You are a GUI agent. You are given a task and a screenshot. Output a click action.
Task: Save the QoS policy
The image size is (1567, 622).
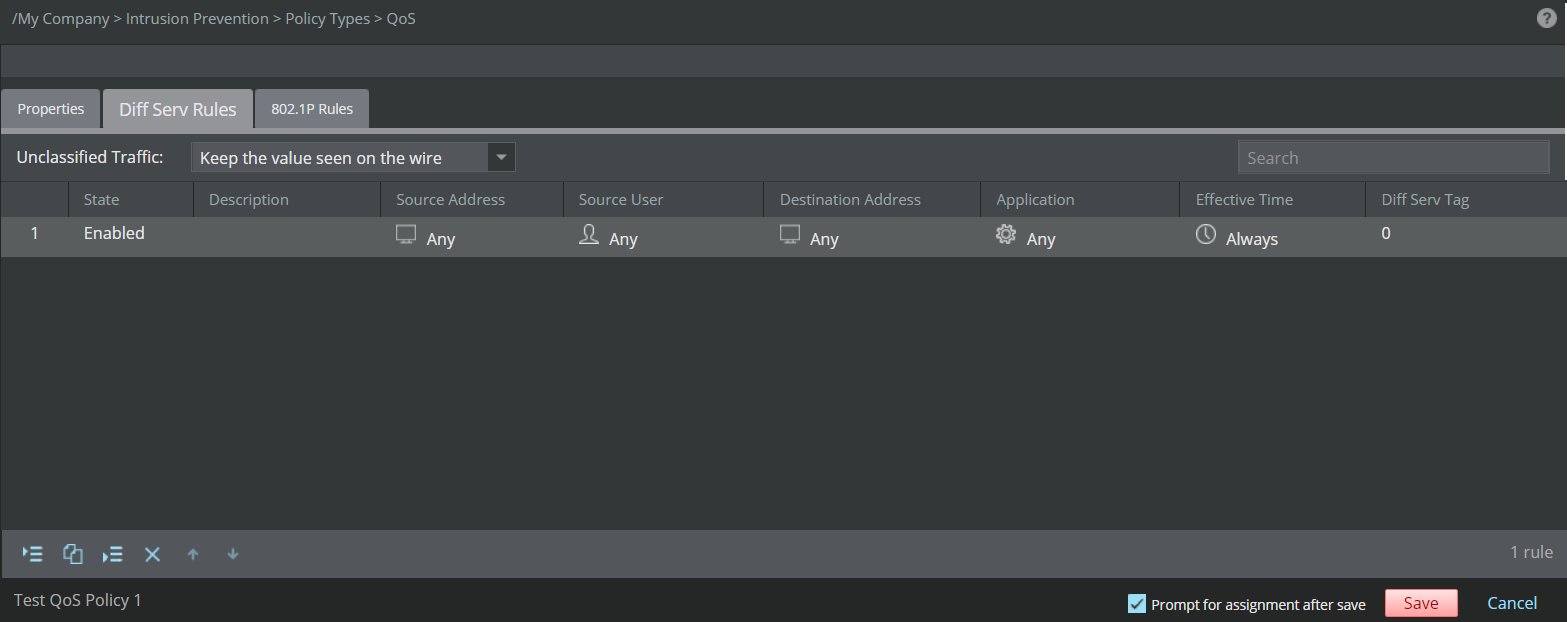(x=1421, y=603)
